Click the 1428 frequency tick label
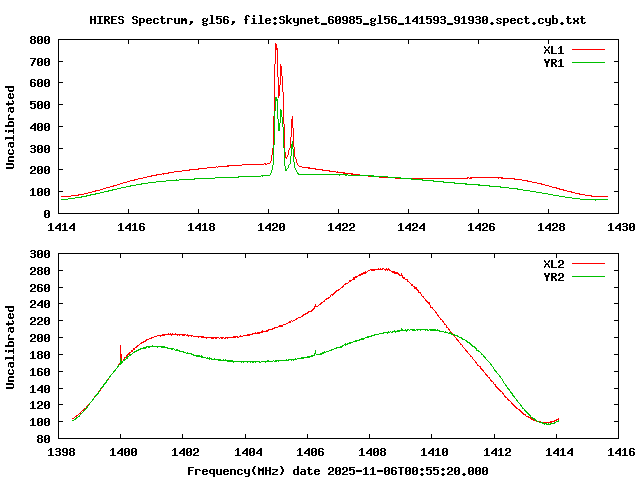This screenshot has height=480, width=640. point(551,227)
